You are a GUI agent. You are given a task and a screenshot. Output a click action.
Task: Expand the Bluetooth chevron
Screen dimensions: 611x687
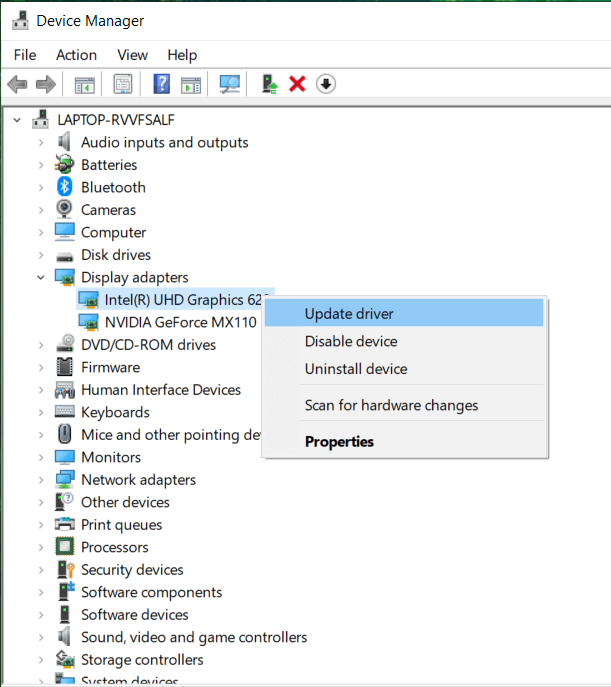(x=41, y=188)
